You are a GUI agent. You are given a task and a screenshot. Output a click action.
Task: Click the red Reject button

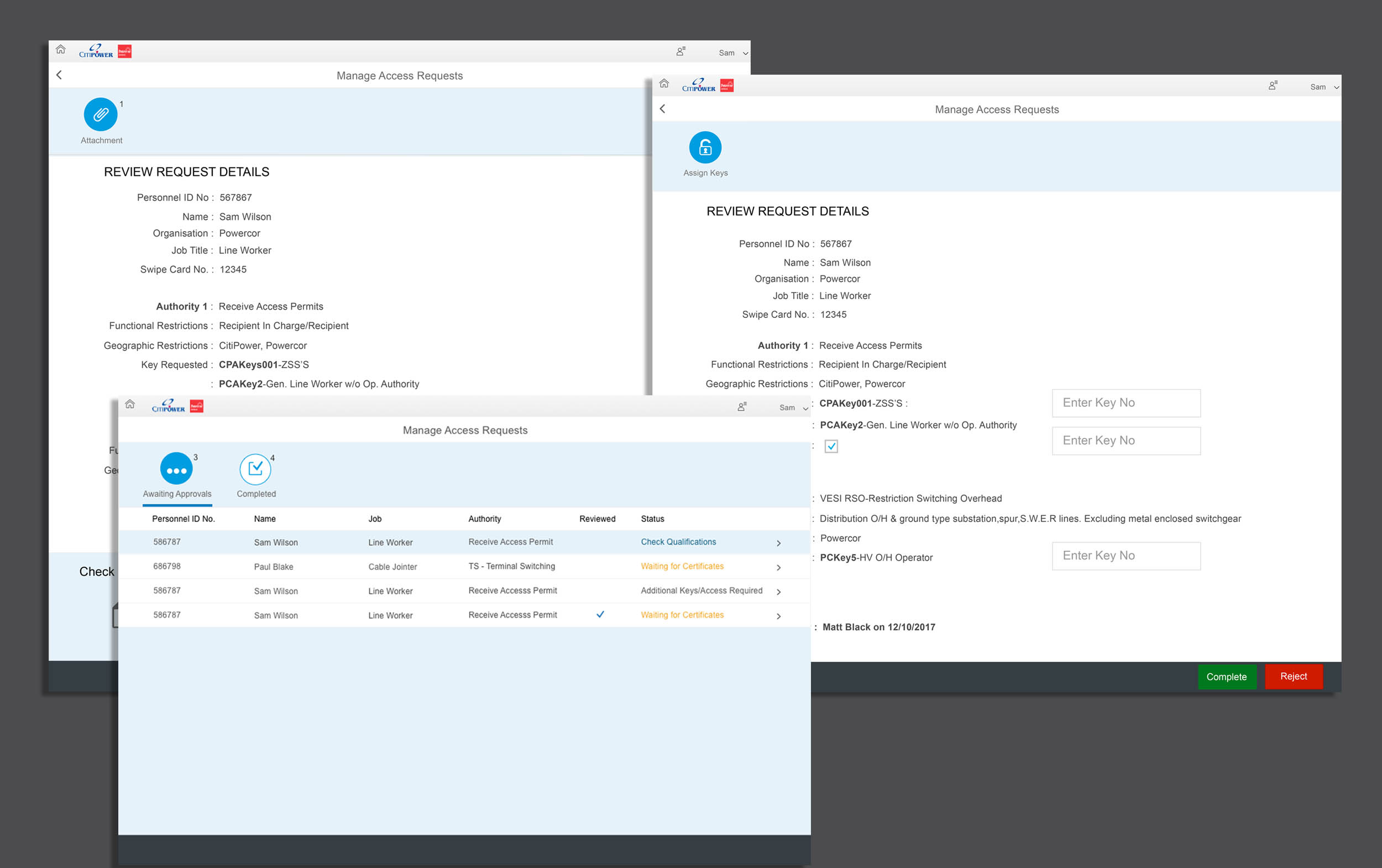[x=1293, y=677]
